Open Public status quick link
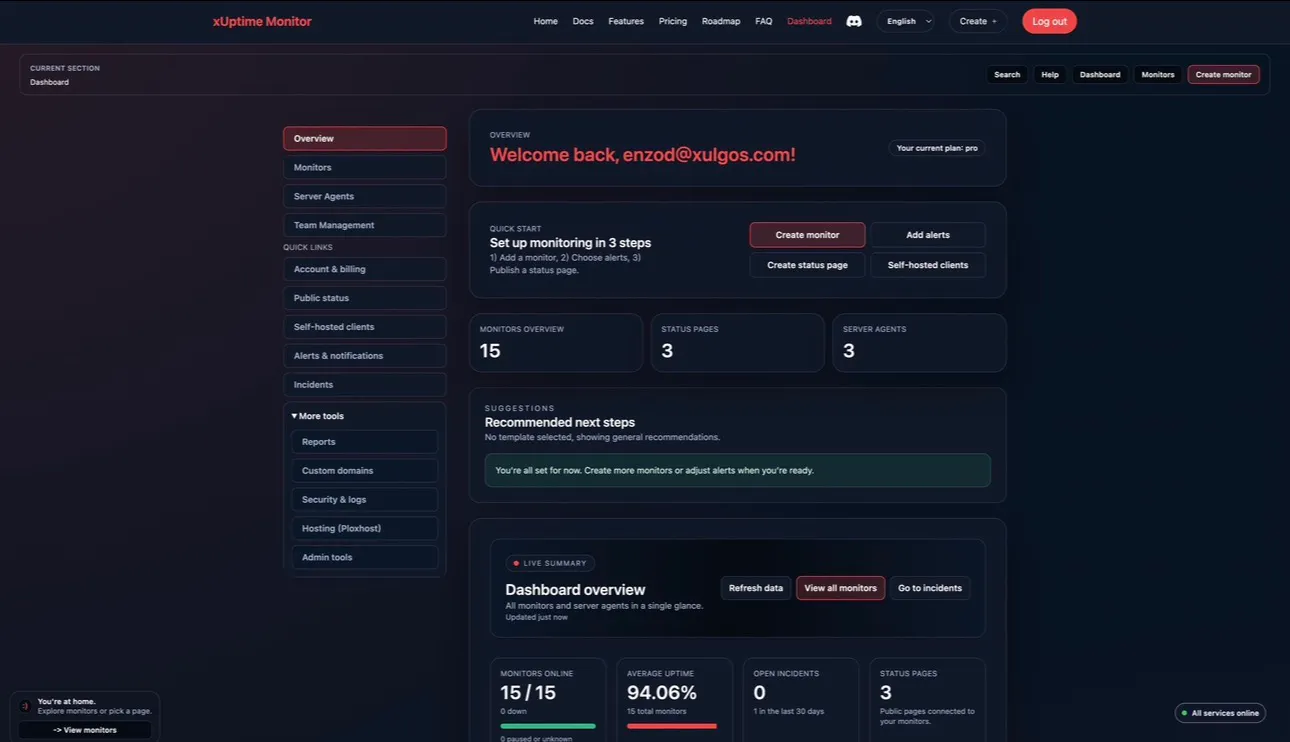 [365, 298]
